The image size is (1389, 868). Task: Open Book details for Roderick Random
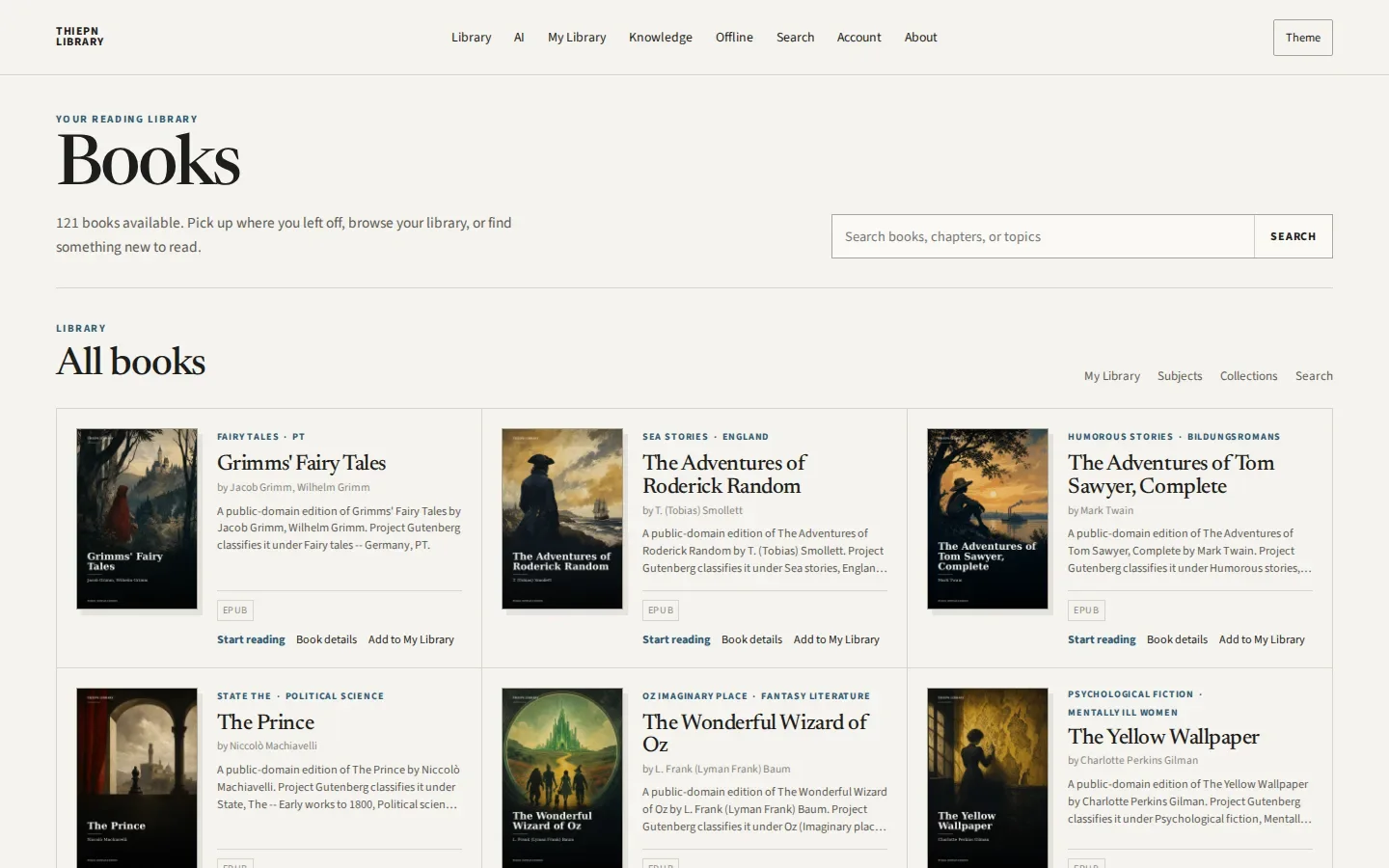(x=751, y=639)
